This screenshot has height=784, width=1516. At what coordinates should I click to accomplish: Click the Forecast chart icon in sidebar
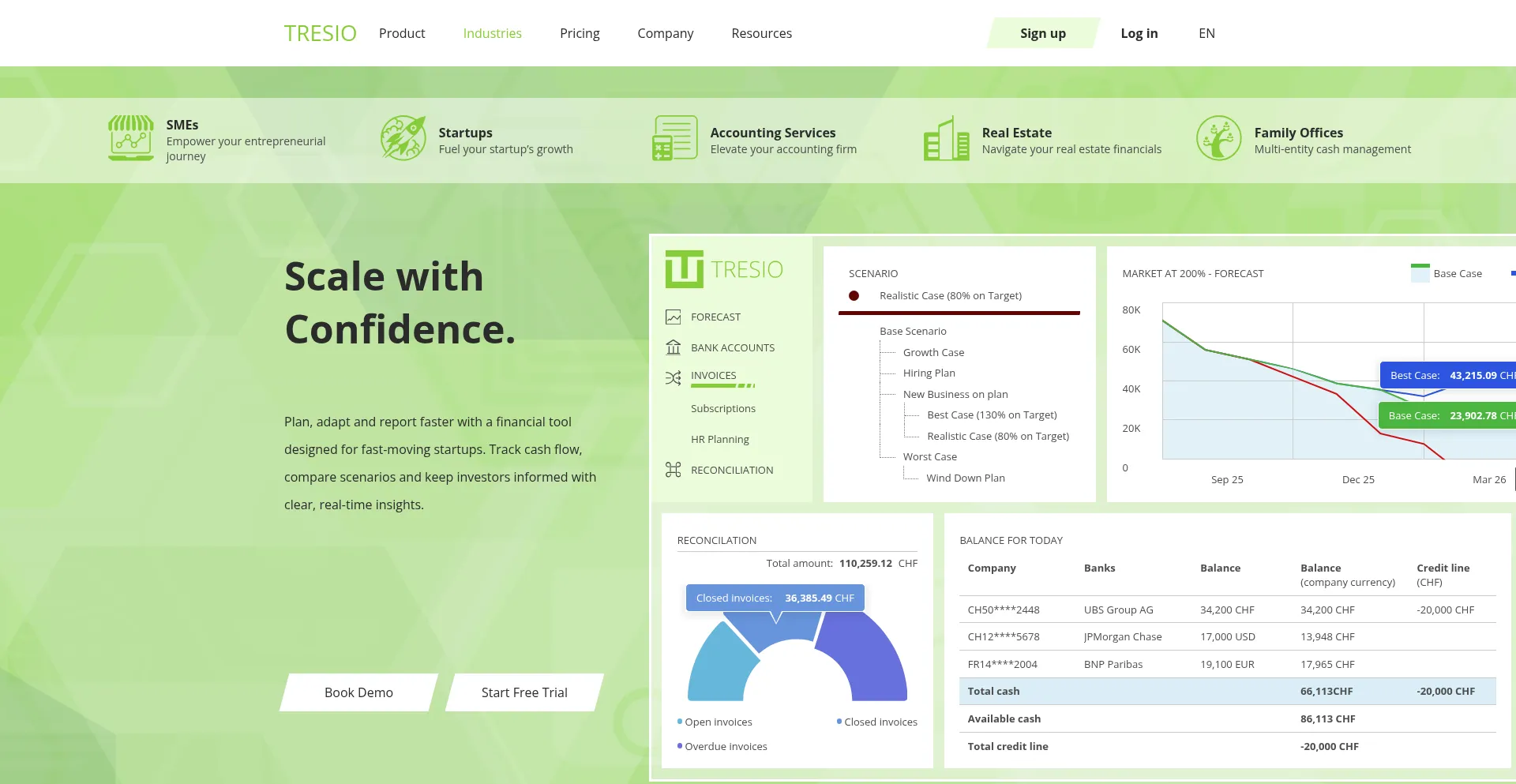[674, 317]
